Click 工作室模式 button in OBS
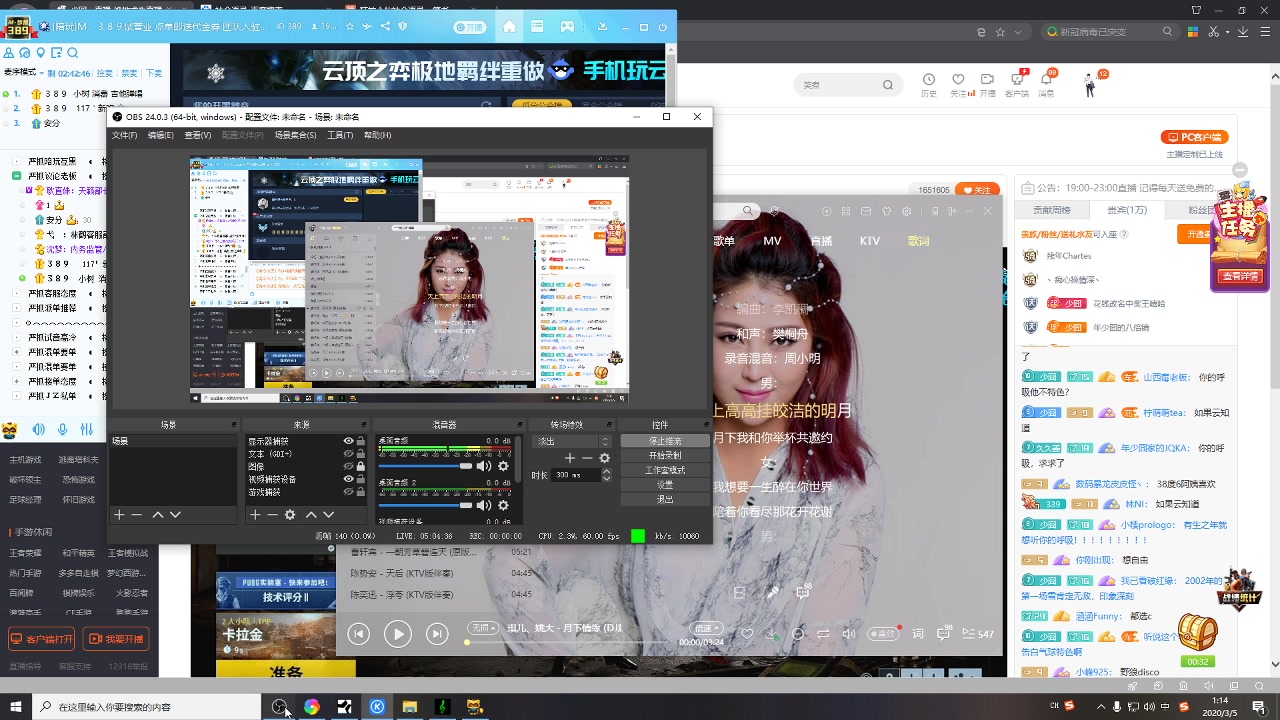The width and height of the screenshot is (1280, 720). [665, 470]
